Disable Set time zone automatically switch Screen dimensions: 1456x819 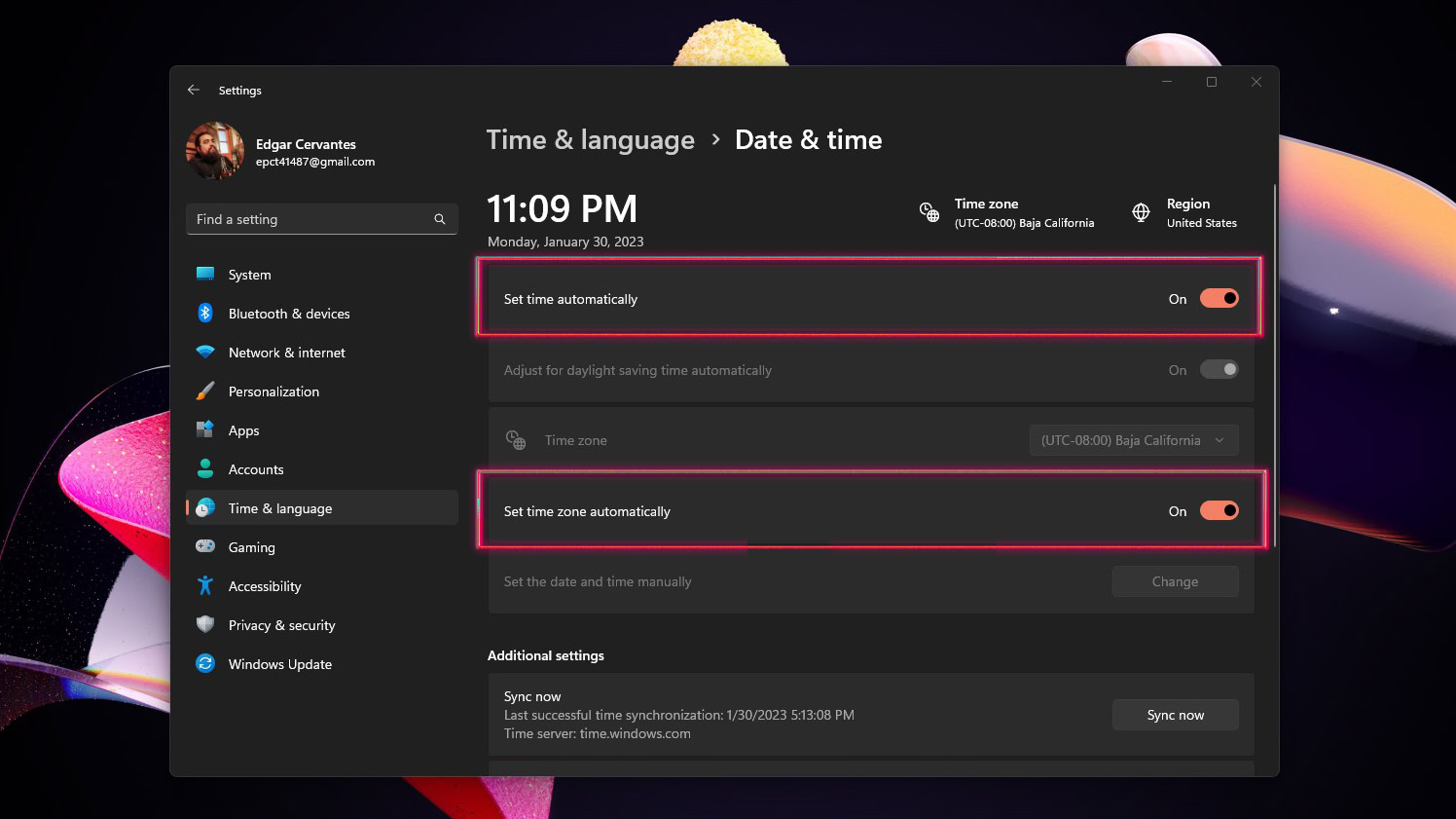click(1219, 510)
